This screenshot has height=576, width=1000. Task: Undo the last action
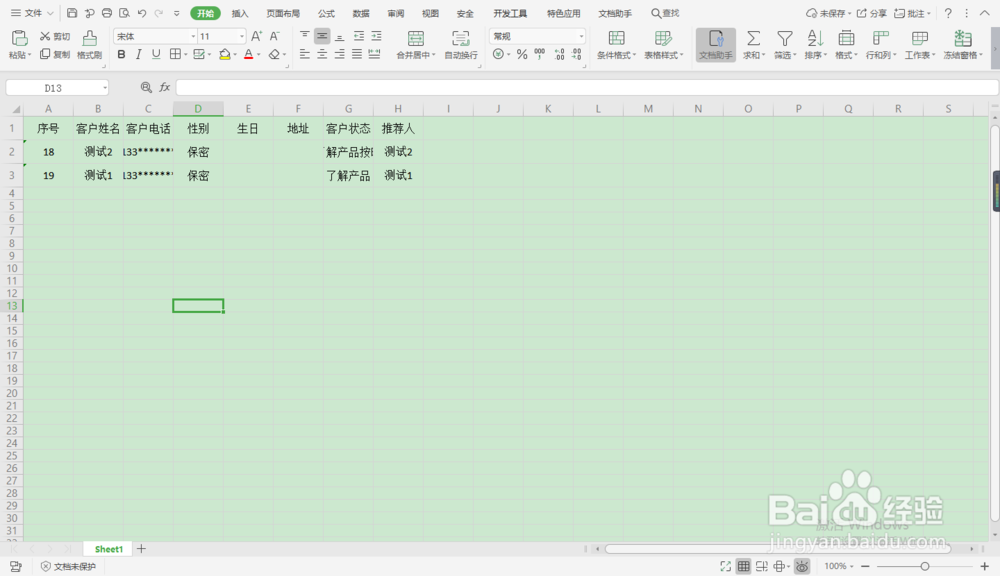(142, 13)
